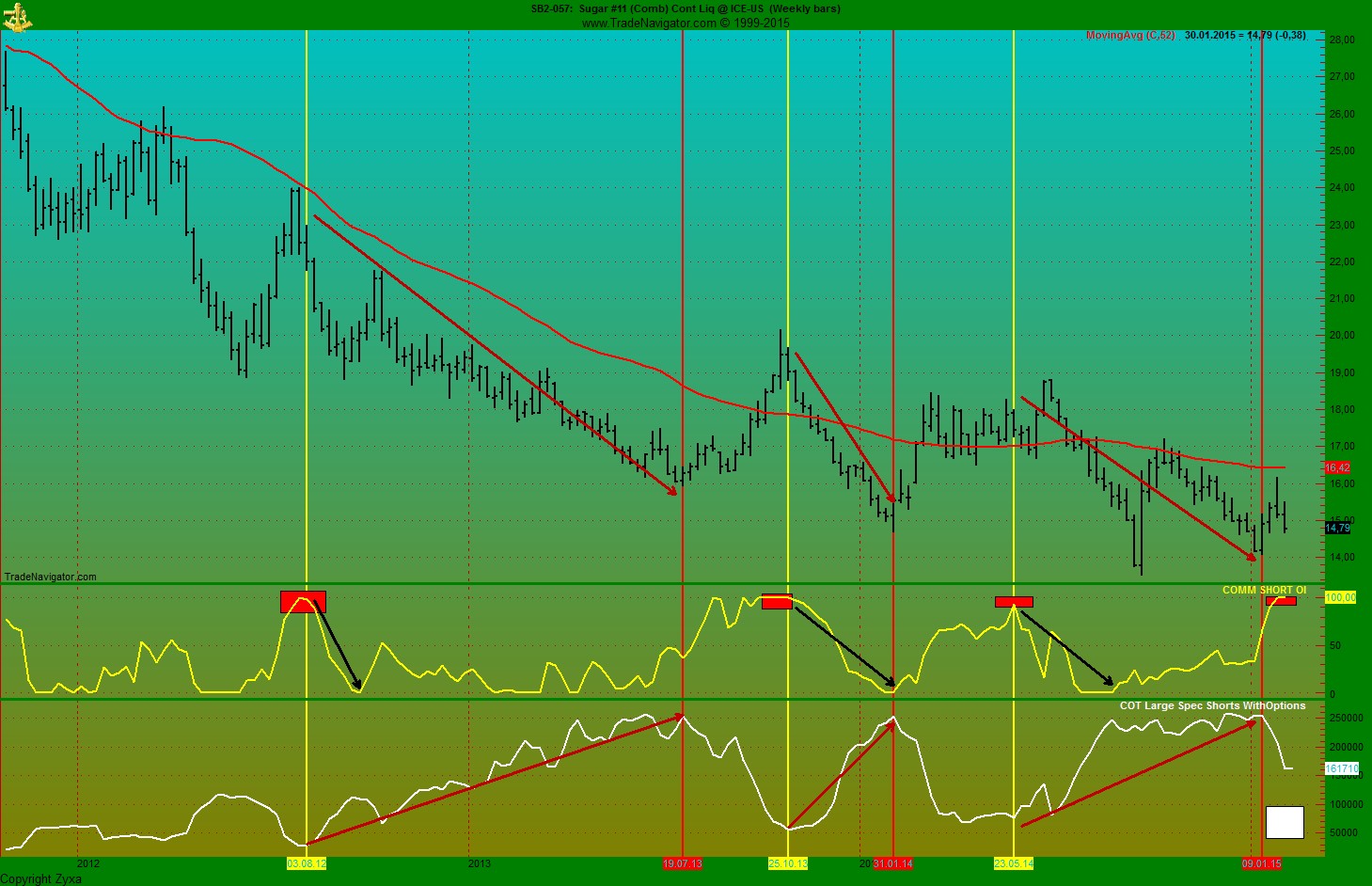Click the 100000 axis label in COT panel
This screenshot has height=886, width=1372.
(1346, 804)
